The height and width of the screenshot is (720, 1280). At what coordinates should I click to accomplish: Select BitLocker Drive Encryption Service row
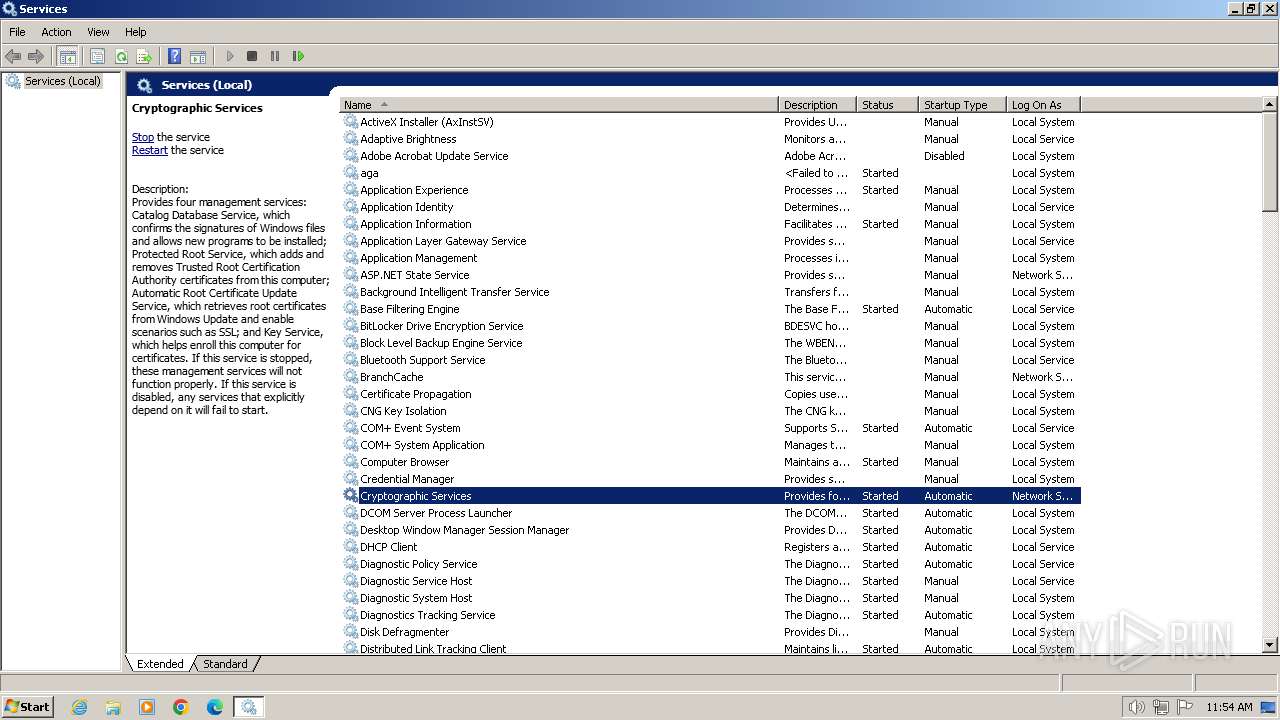point(710,326)
